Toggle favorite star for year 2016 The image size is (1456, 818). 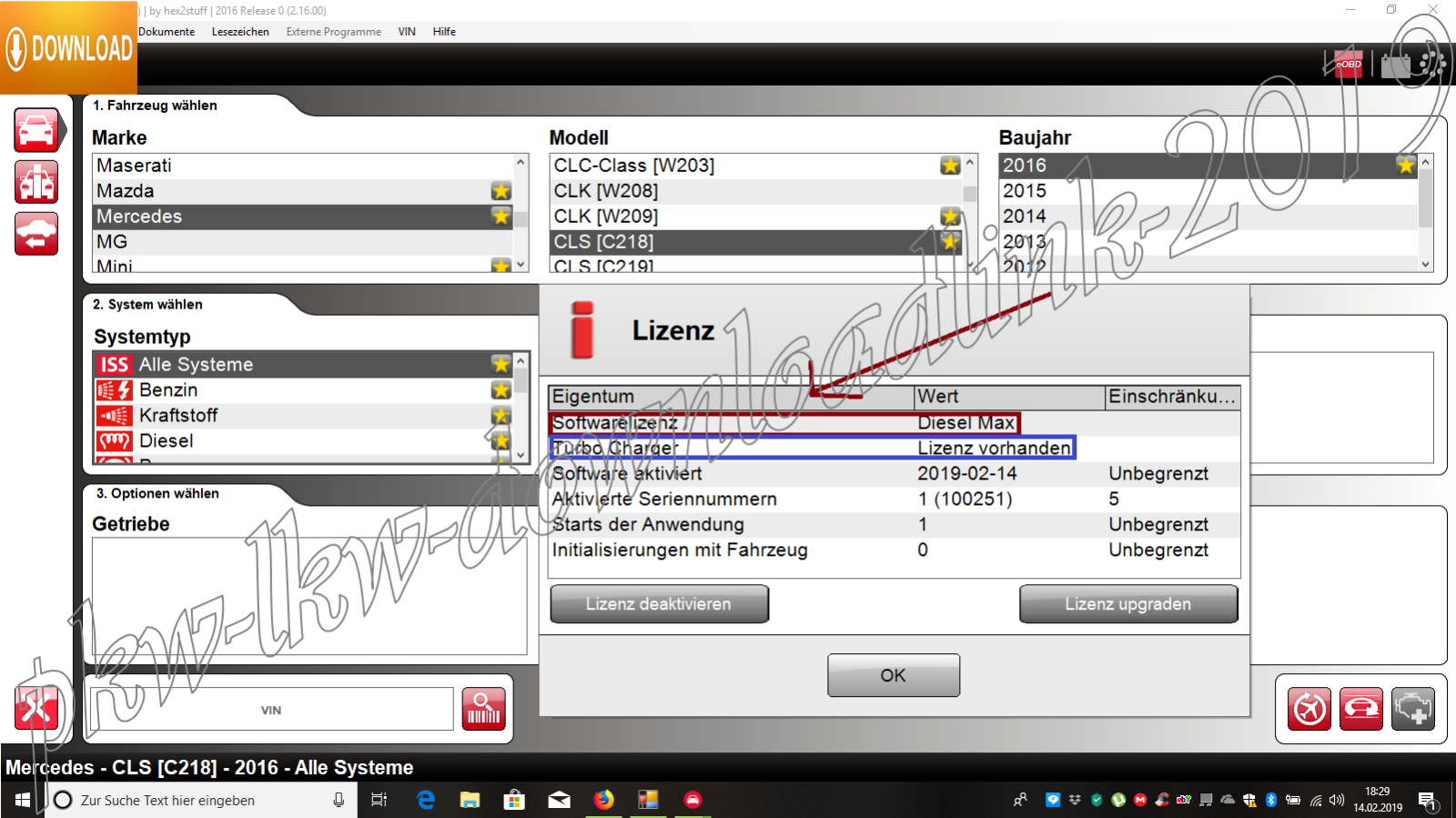click(1406, 165)
